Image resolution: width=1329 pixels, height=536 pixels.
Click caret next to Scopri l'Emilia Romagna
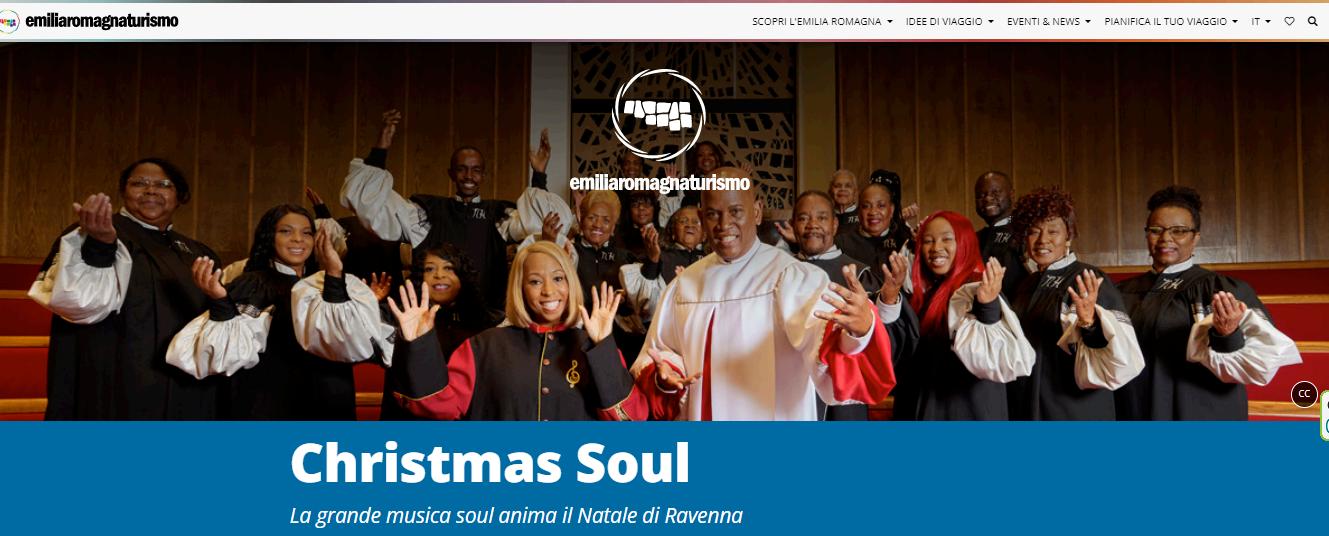[x=890, y=22]
